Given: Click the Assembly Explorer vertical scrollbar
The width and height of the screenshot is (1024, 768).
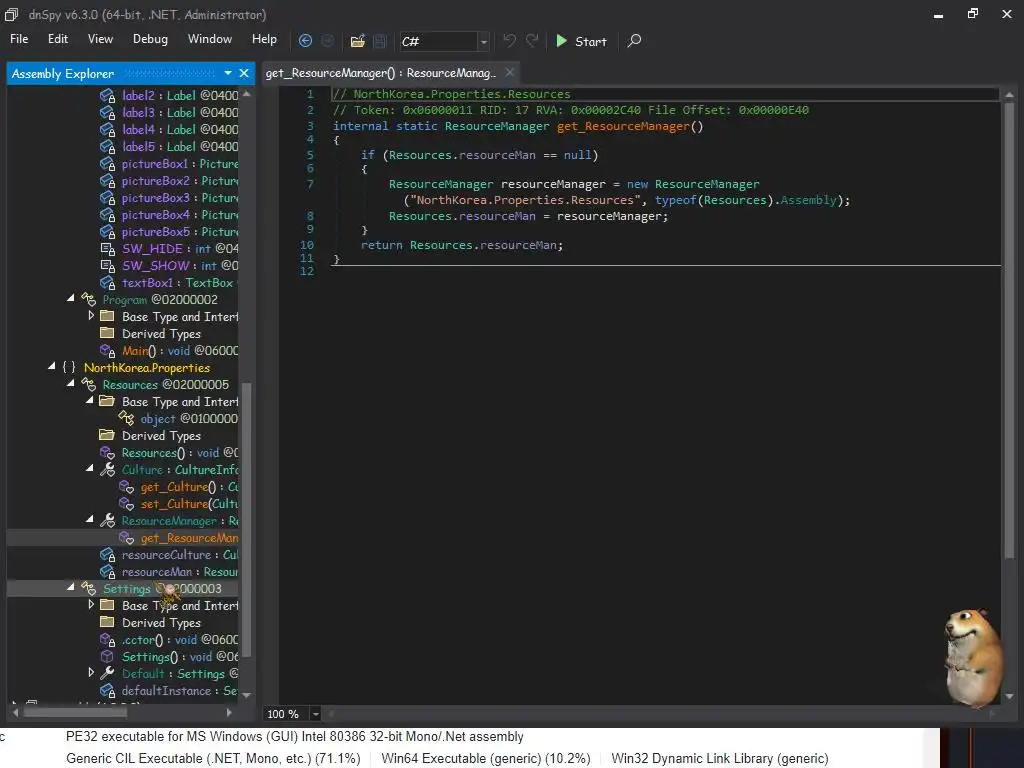Looking at the screenshot, I should click(x=247, y=500).
